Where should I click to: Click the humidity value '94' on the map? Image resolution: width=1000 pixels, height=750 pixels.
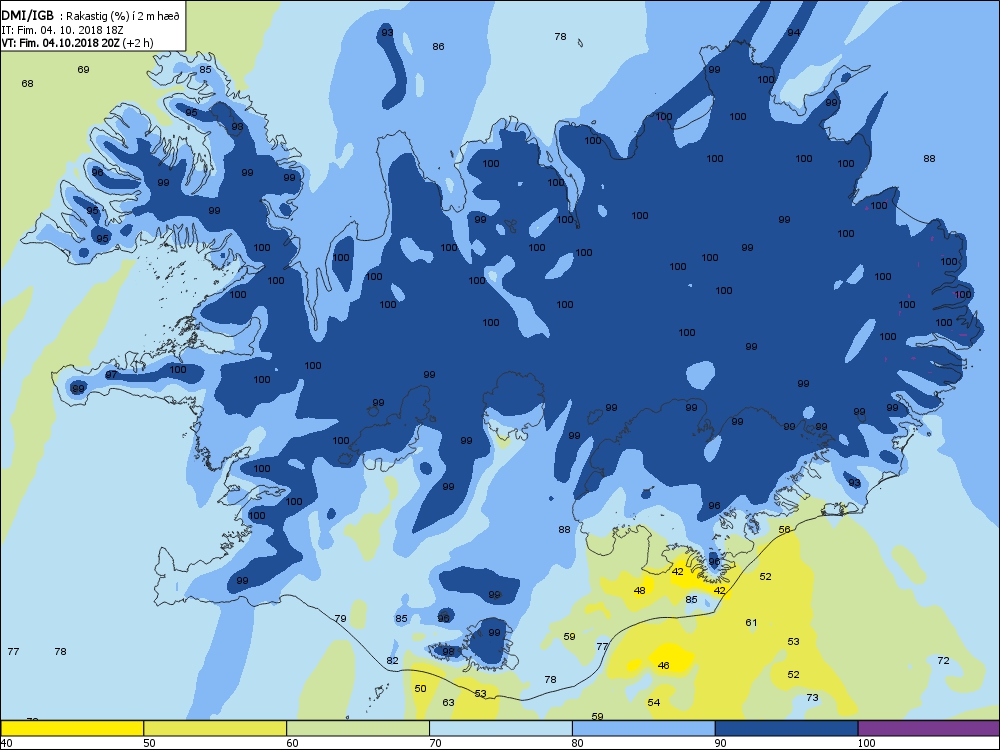point(793,33)
